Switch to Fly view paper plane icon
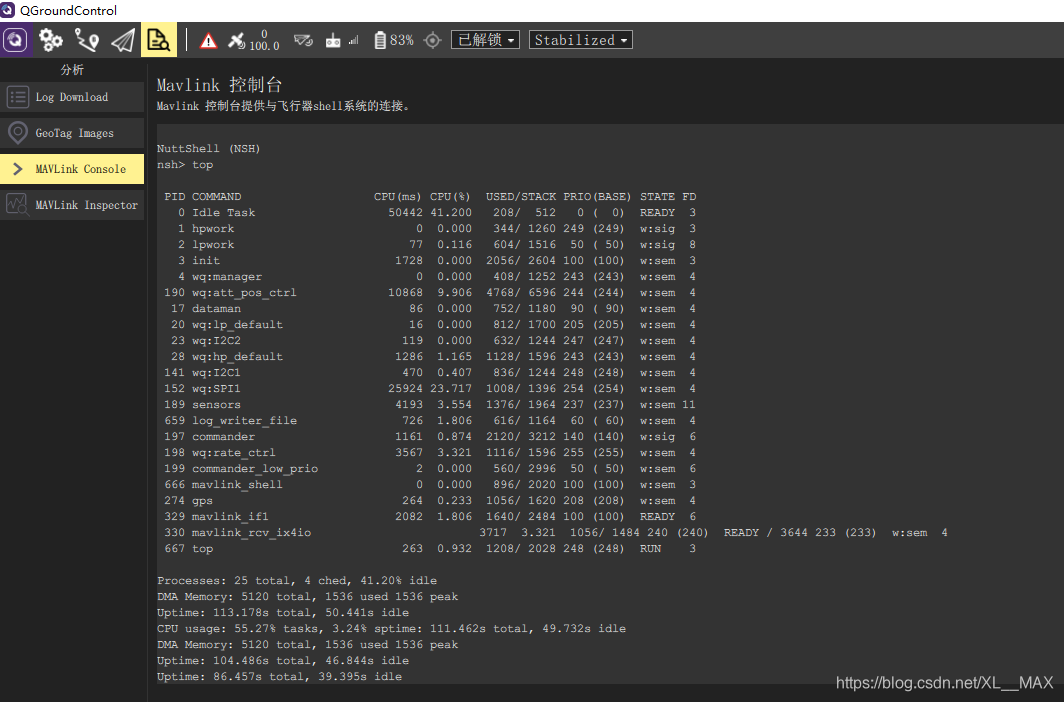 point(123,40)
